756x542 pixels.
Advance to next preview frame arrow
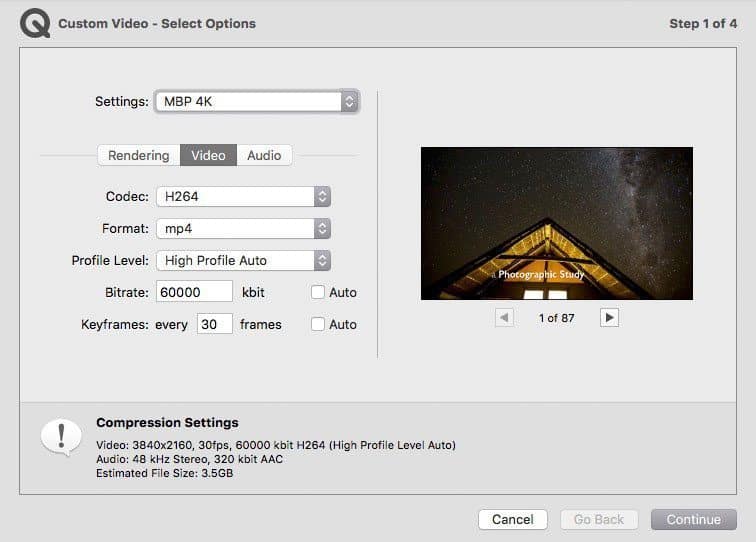click(x=609, y=317)
